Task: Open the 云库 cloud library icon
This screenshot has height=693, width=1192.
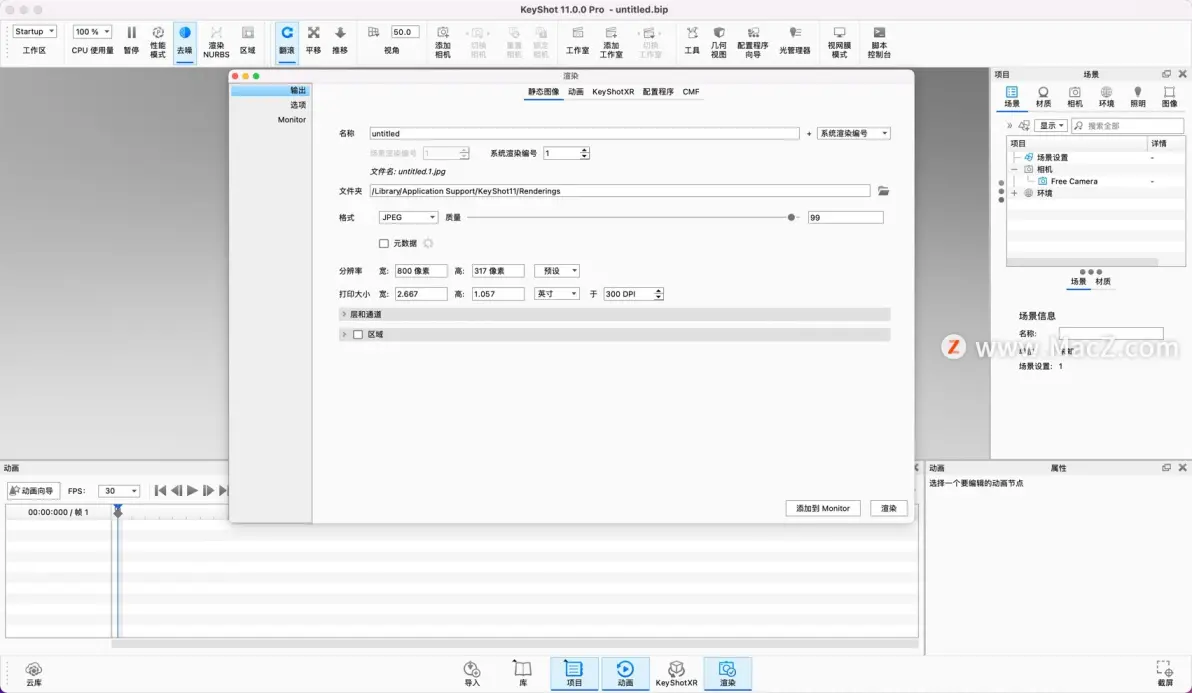Action: [x=33, y=674]
